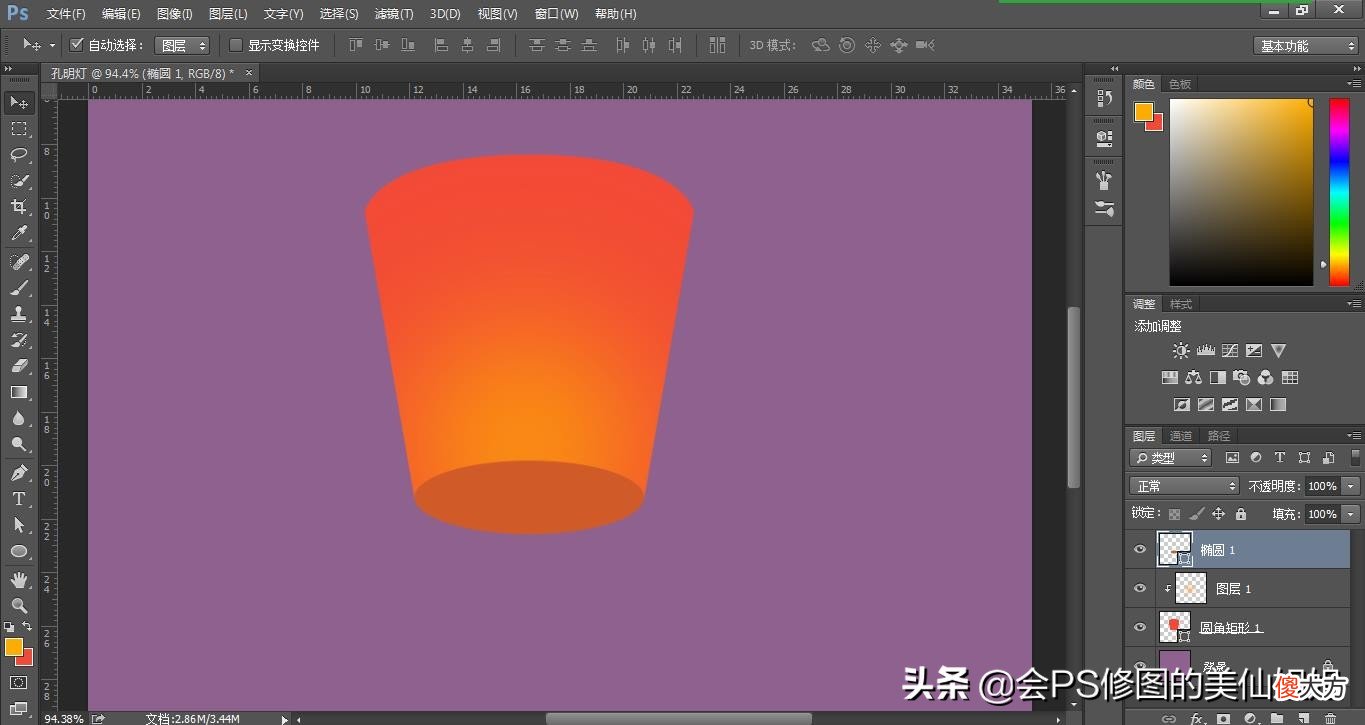Toggle lock image pixels
The width and height of the screenshot is (1365, 725).
(x=1197, y=514)
